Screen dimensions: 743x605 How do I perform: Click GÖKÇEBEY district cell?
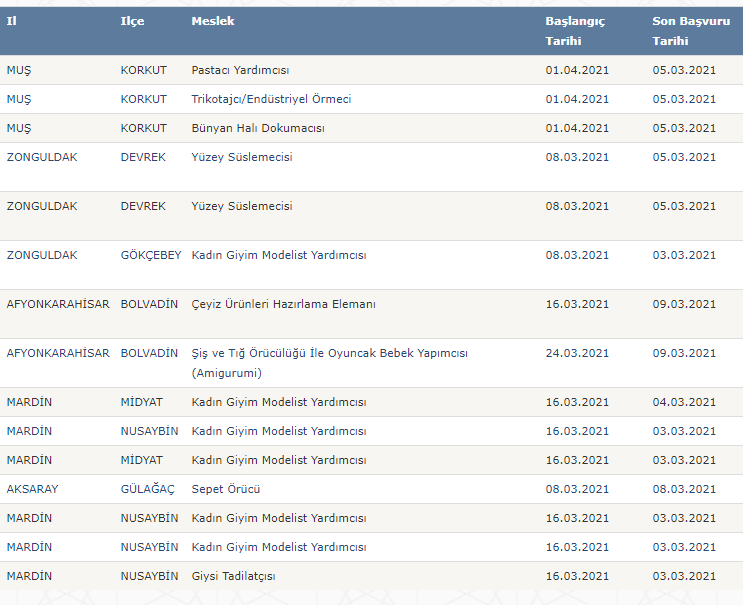[x=151, y=255]
